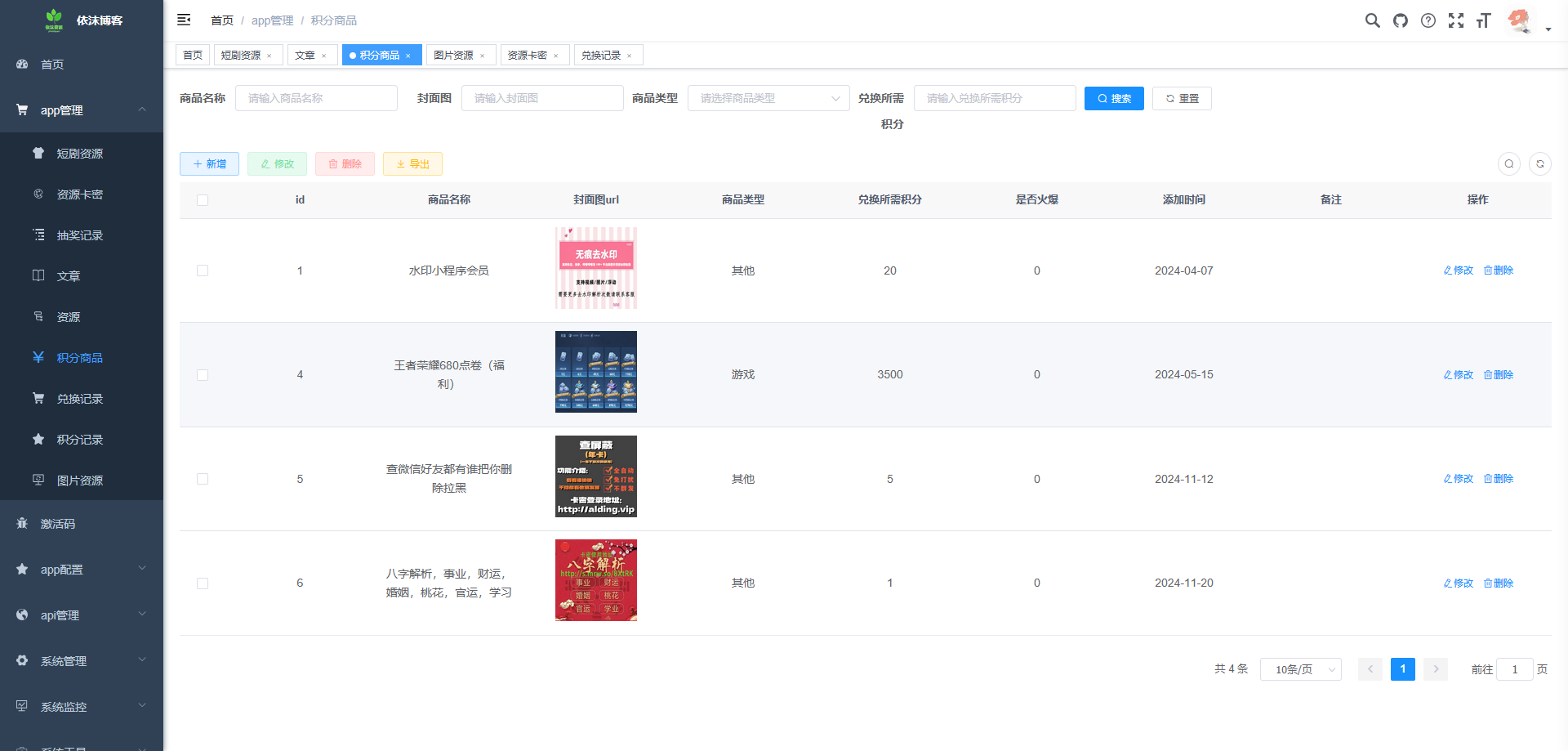The width and height of the screenshot is (1568, 751).
Task: Toggle fullscreen mode icon in header
Action: pyautogui.click(x=1455, y=20)
